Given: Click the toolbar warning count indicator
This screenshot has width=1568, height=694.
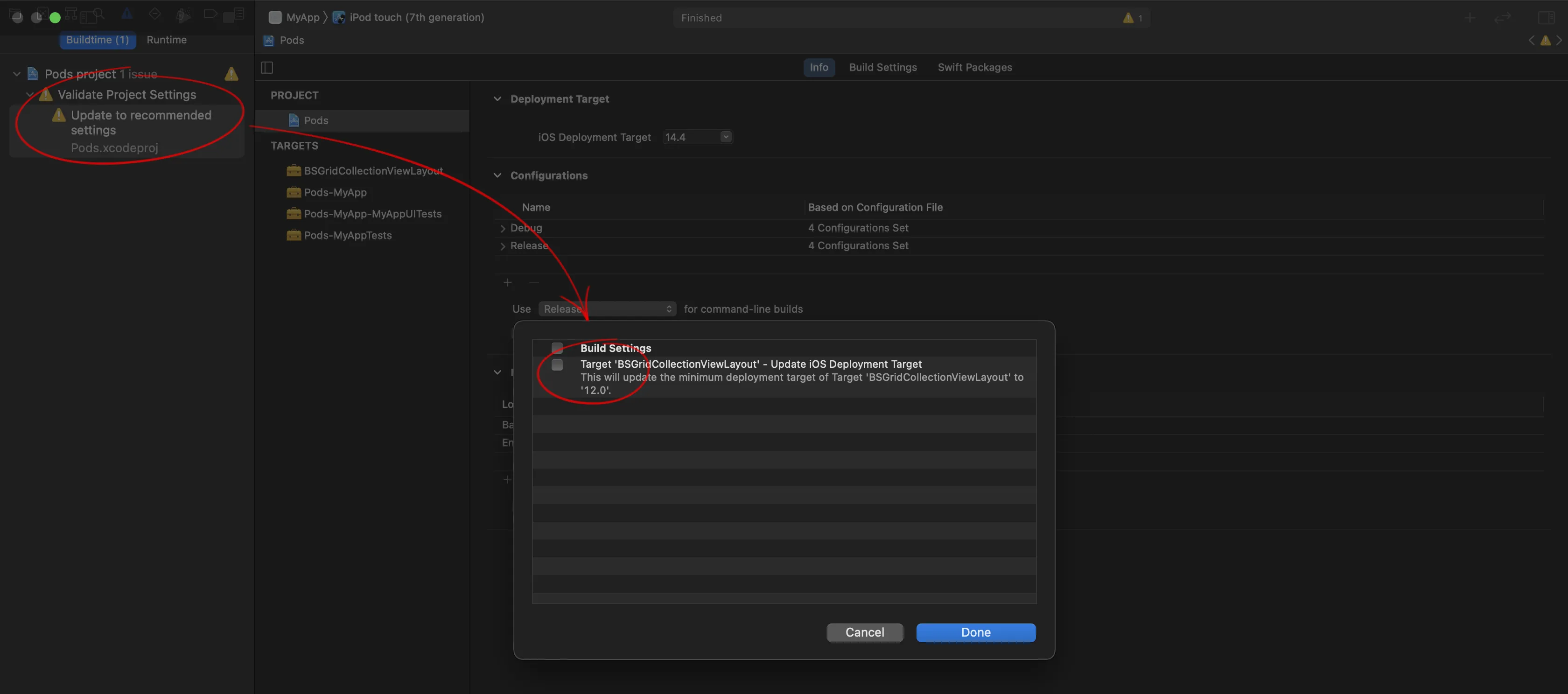Looking at the screenshot, I should 1132,18.
